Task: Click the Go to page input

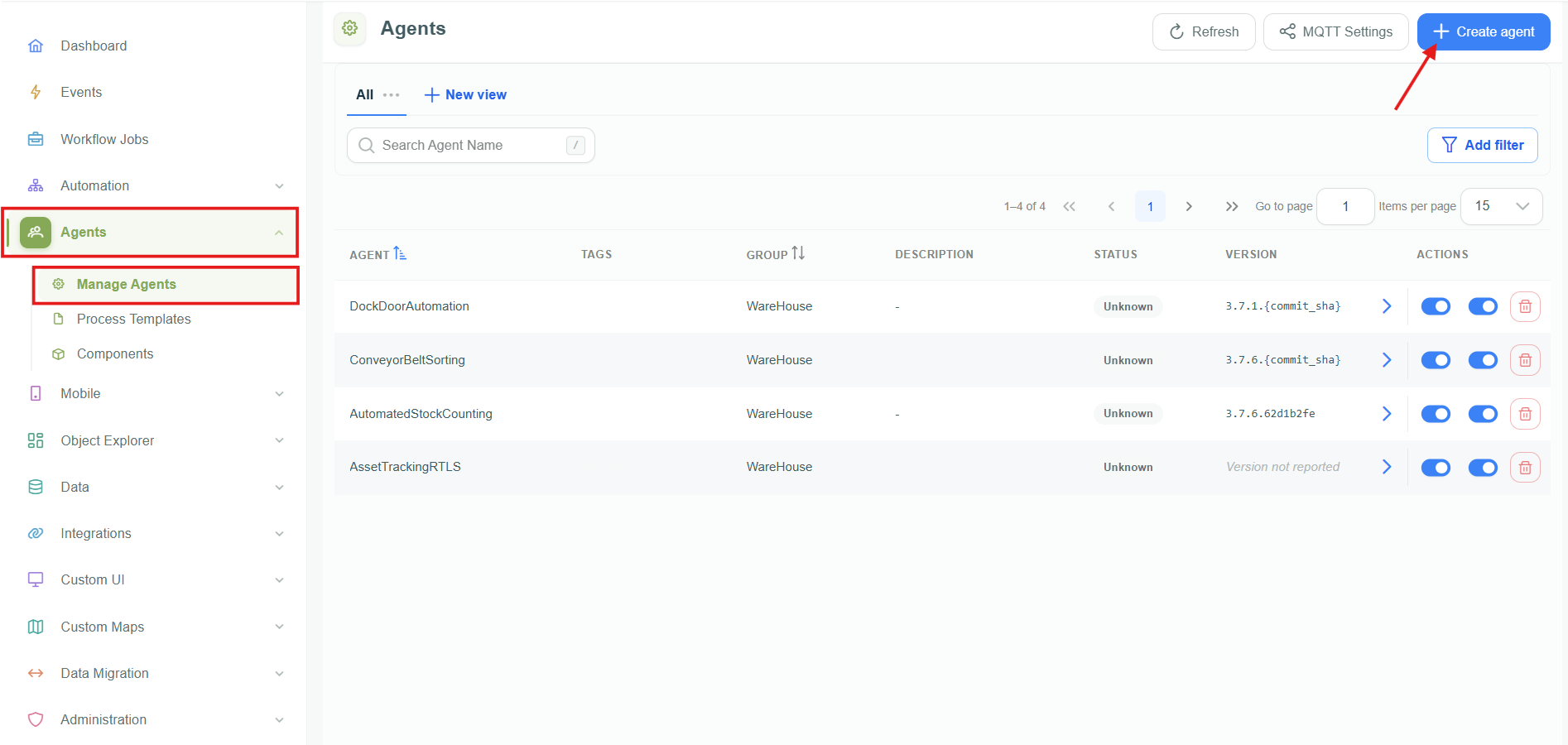Action: click(x=1345, y=206)
